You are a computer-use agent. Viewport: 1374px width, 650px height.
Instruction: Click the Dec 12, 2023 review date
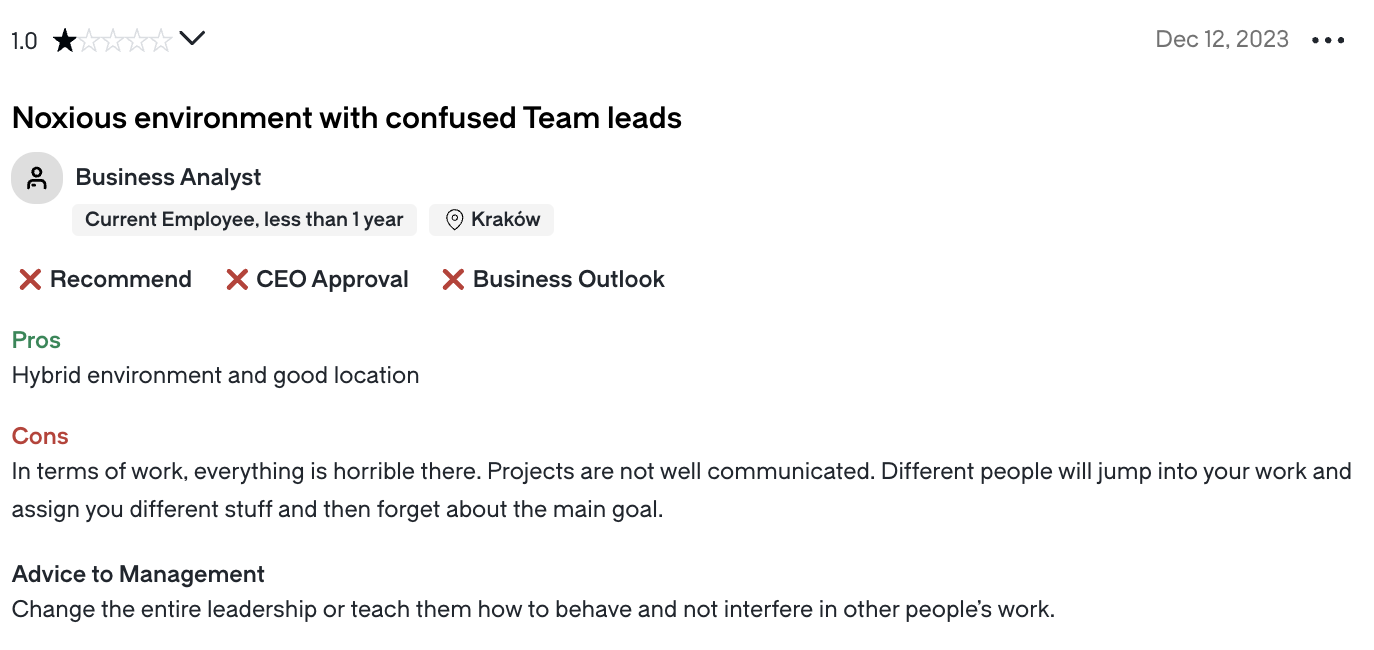point(1222,39)
